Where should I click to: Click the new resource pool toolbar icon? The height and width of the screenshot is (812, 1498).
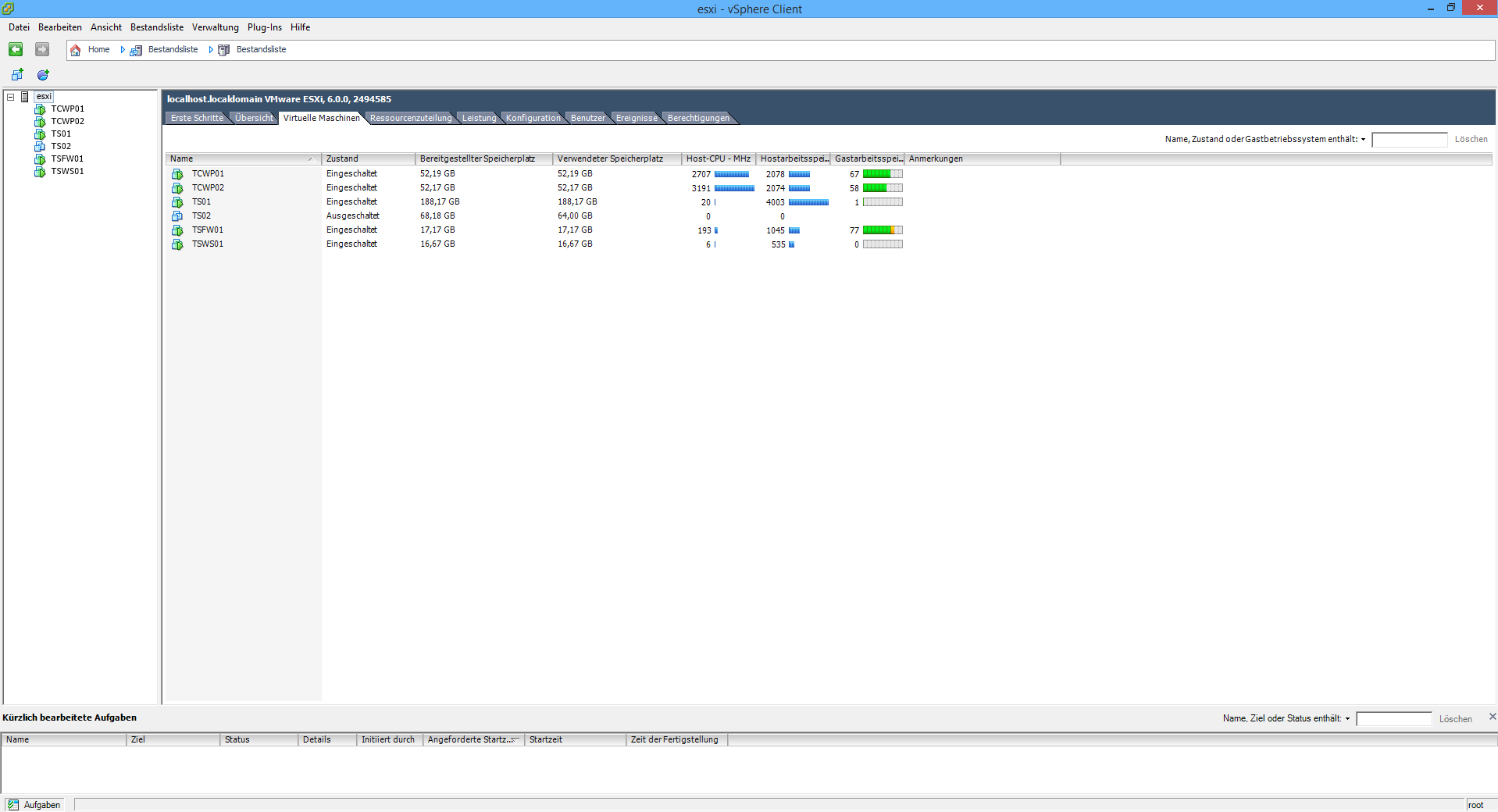coord(43,75)
